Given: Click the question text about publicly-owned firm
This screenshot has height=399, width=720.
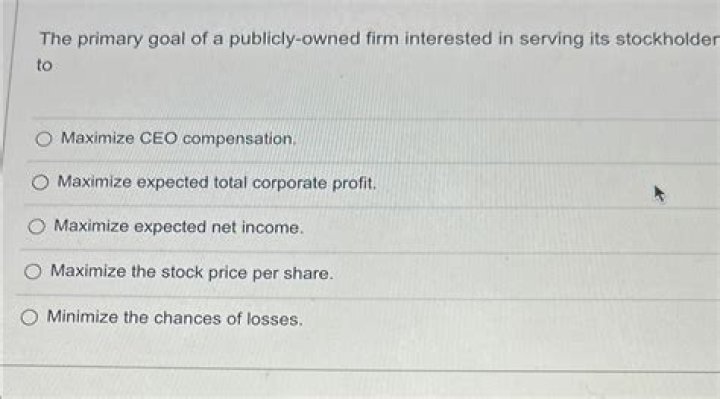Looking at the screenshot, I should [378, 51].
